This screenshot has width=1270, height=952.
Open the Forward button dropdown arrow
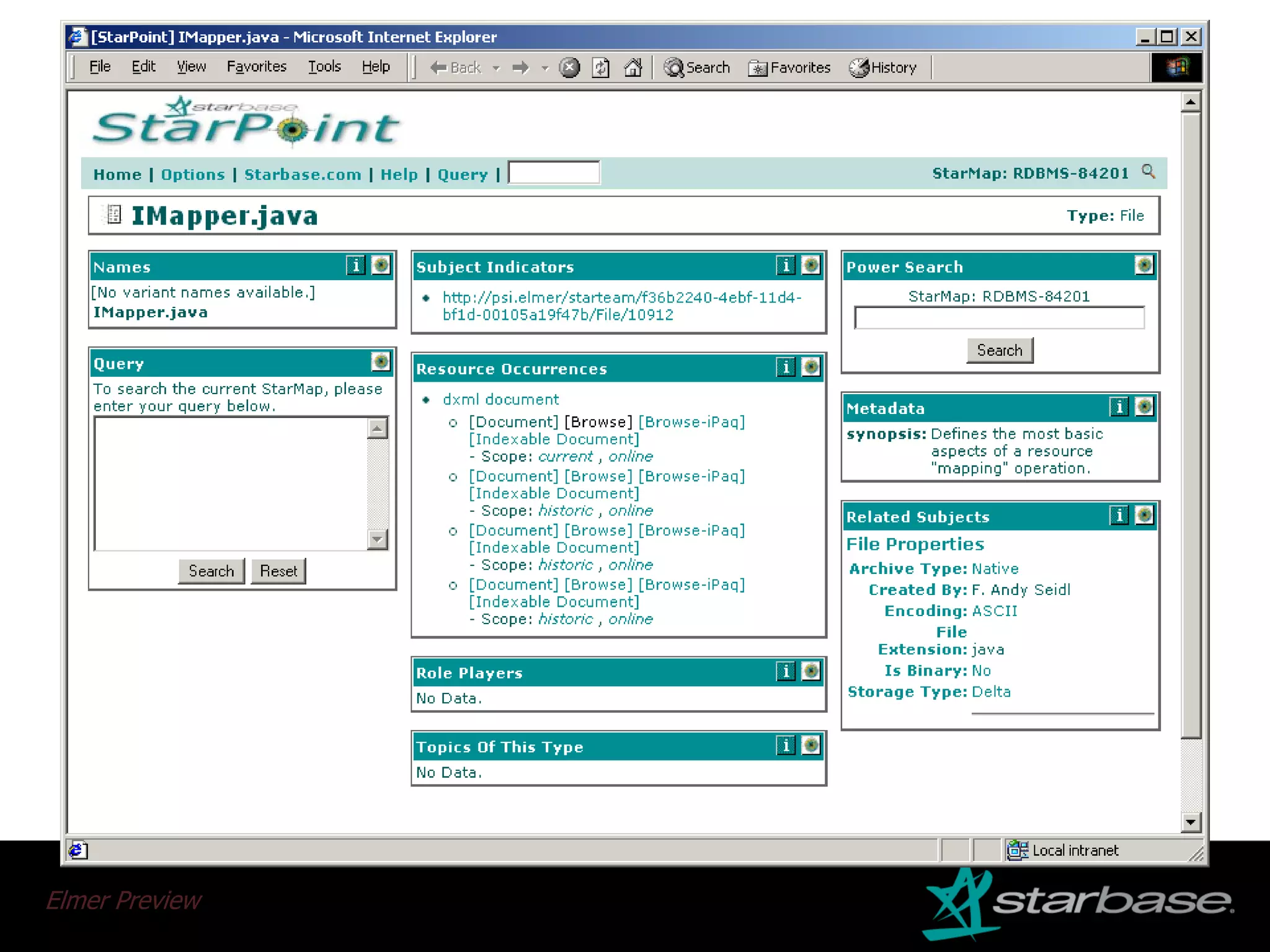(545, 68)
